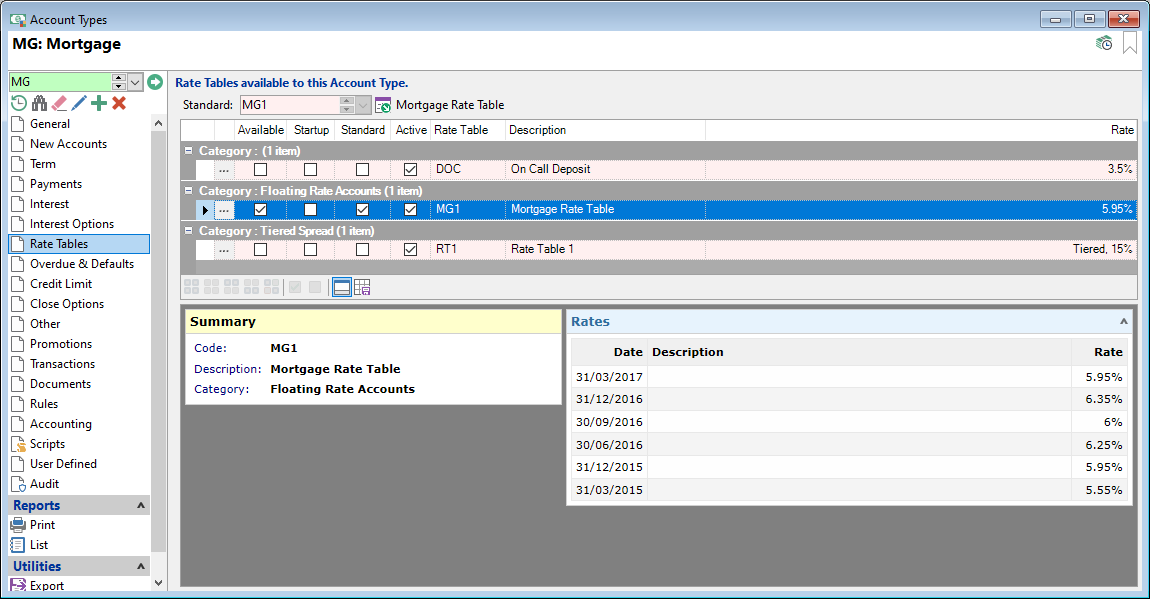Sort by Description column header
This screenshot has width=1150, height=599.
[605, 130]
